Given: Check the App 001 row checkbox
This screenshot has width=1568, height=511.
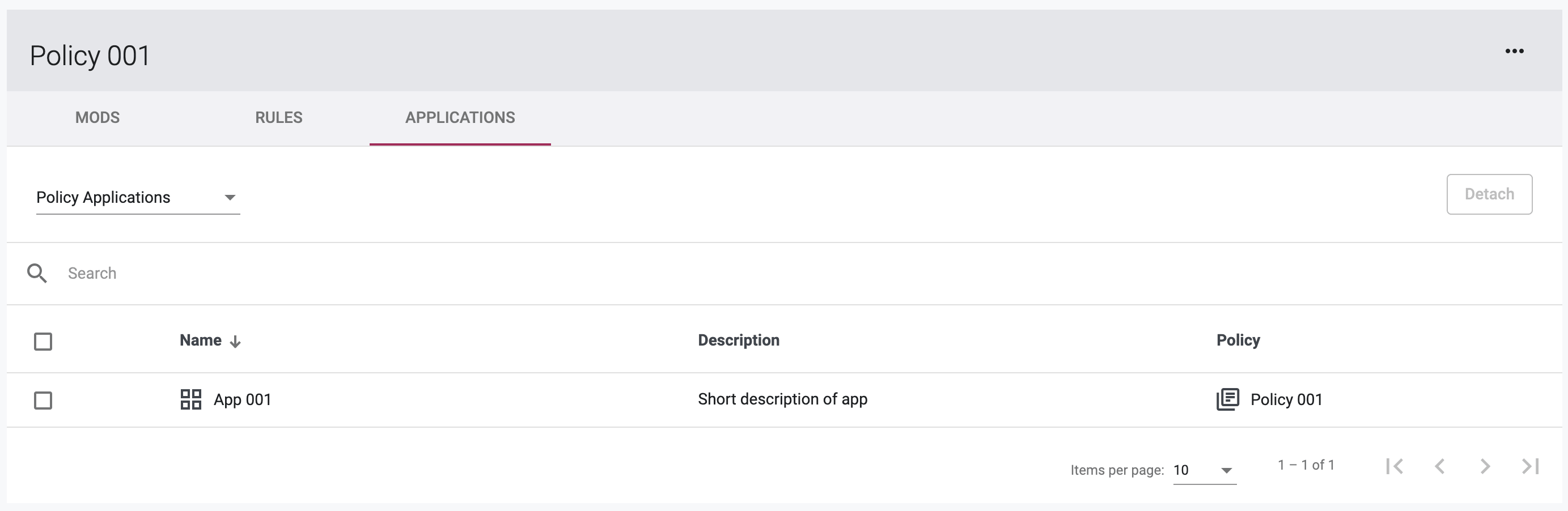Looking at the screenshot, I should [43, 401].
